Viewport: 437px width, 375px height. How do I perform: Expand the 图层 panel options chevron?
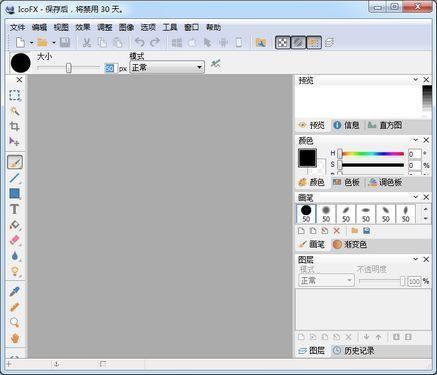[415, 259]
